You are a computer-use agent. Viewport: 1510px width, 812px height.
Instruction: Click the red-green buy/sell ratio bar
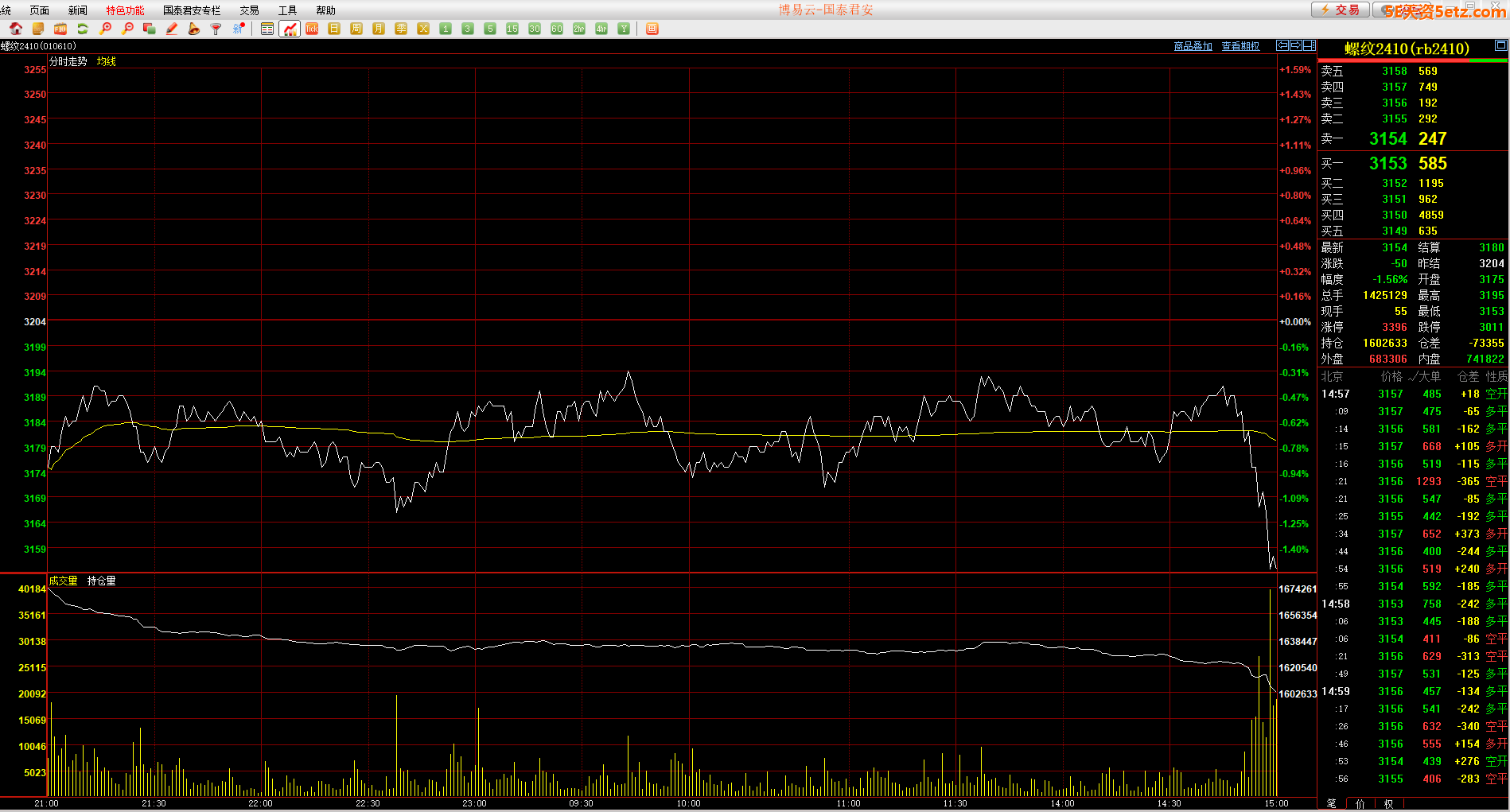tap(1412, 60)
